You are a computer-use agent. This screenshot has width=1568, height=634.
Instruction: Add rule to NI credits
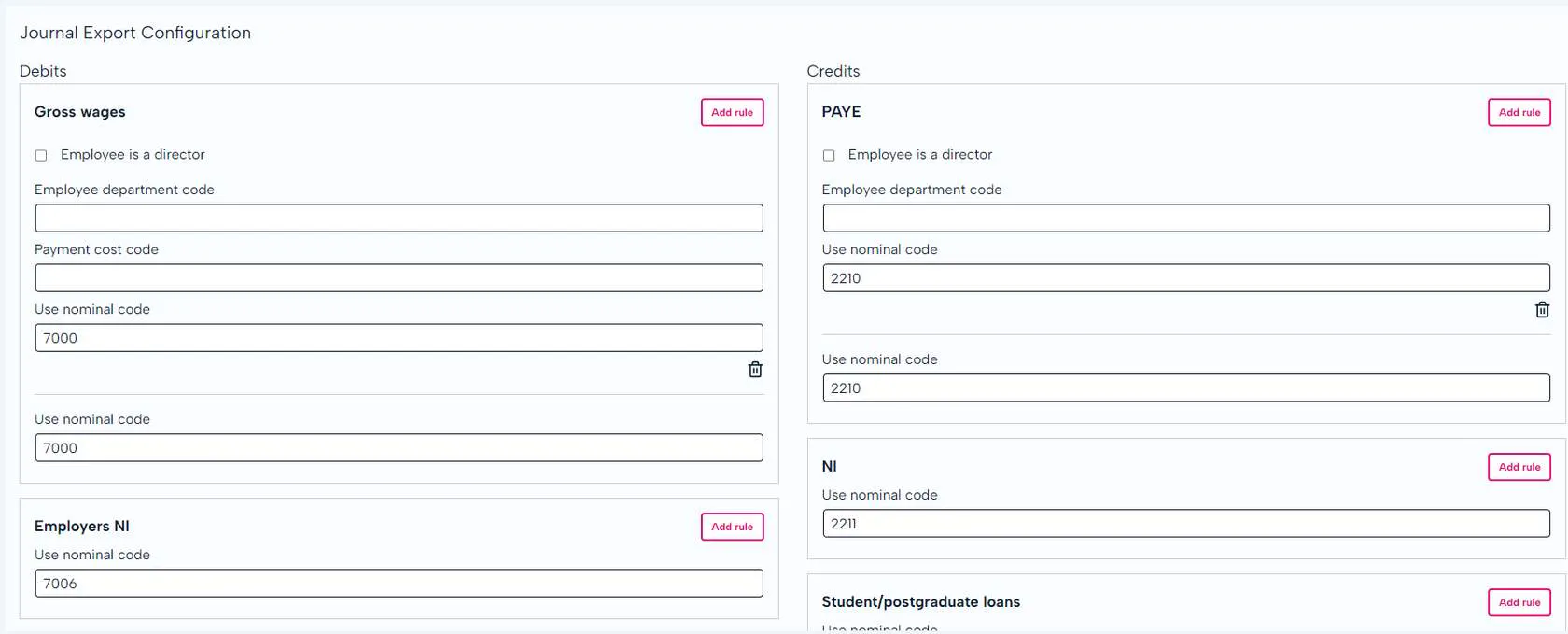pyautogui.click(x=1519, y=468)
